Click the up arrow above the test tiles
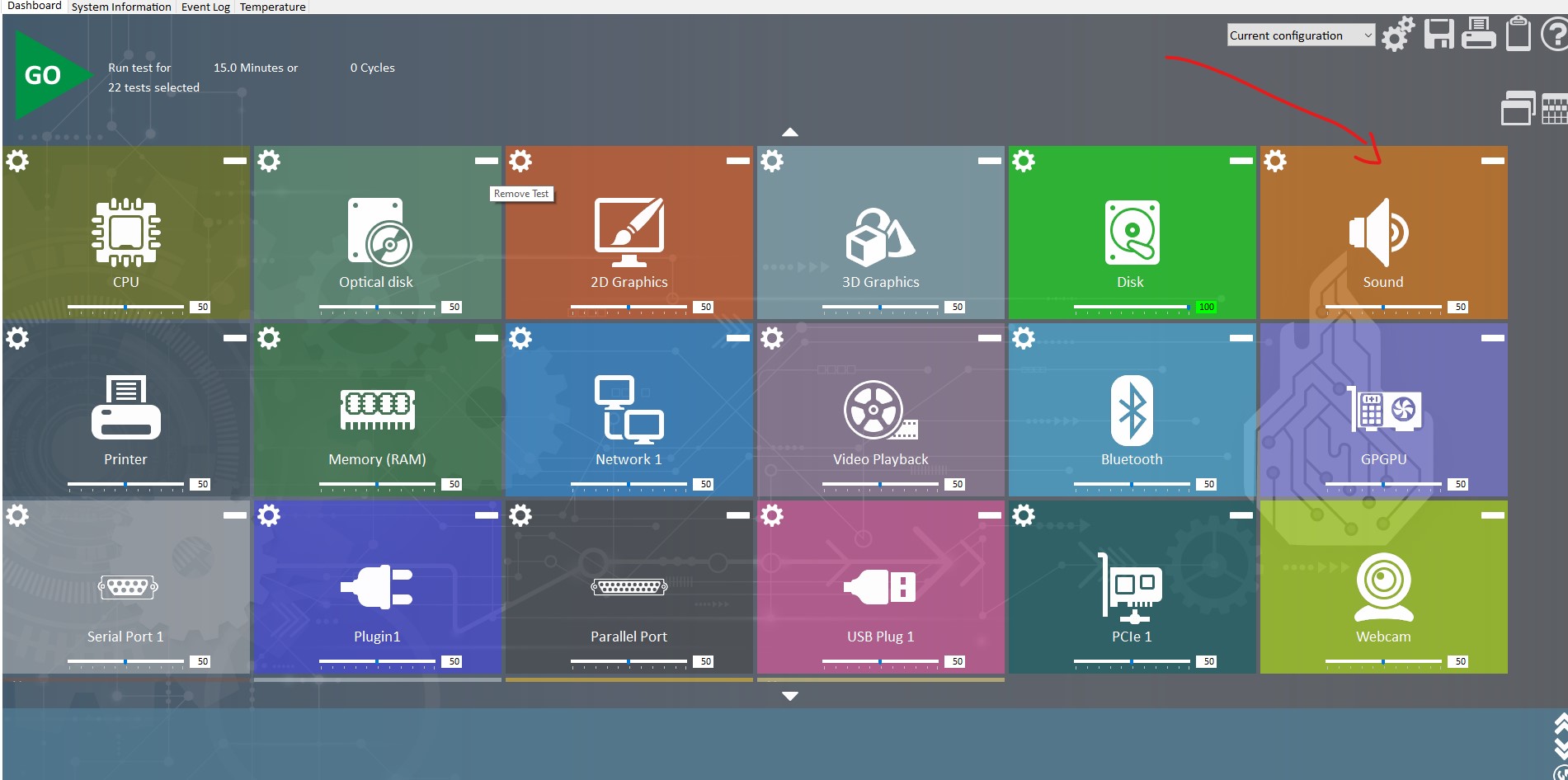 (x=790, y=132)
